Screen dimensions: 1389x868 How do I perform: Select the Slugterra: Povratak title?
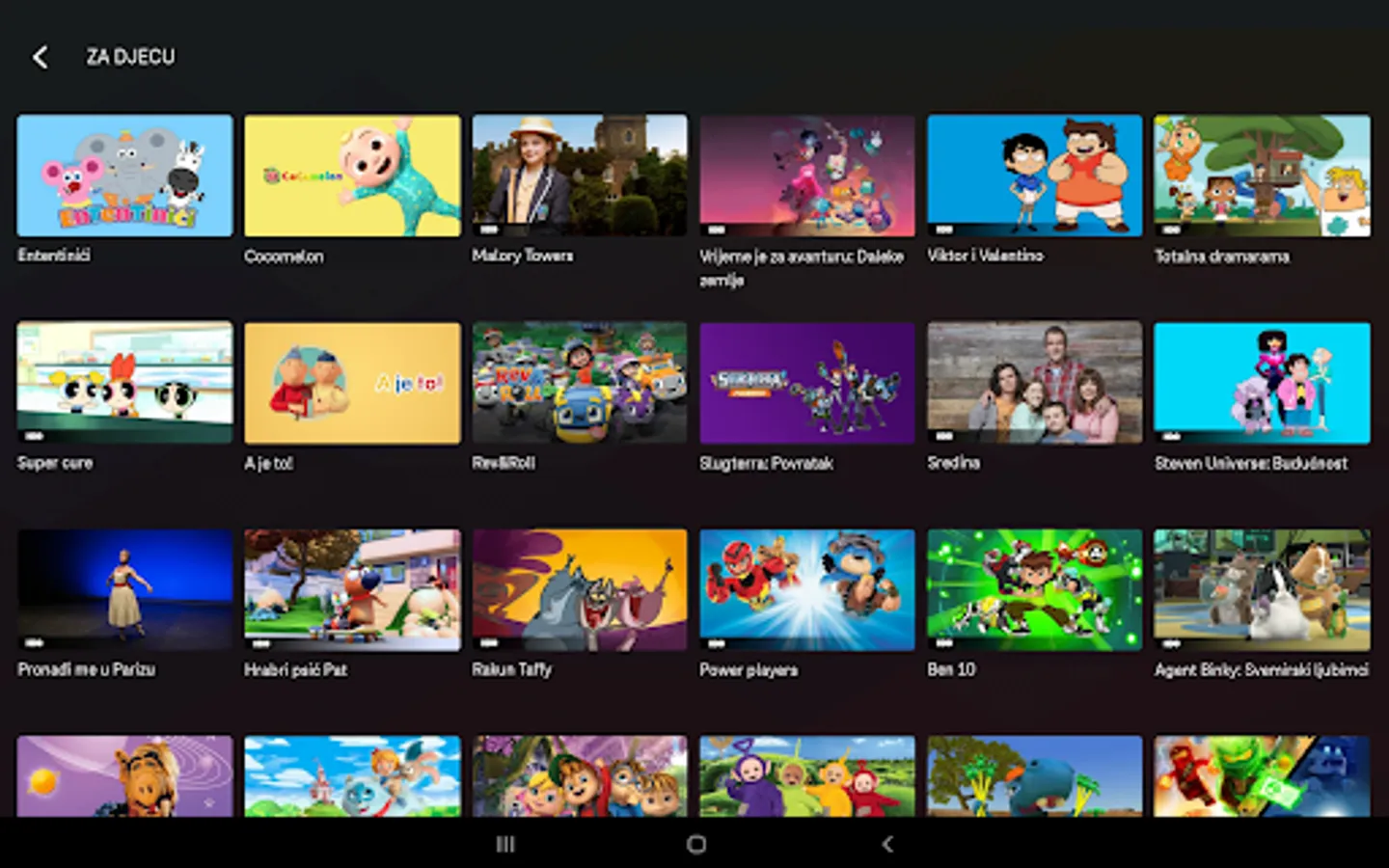(x=766, y=463)
